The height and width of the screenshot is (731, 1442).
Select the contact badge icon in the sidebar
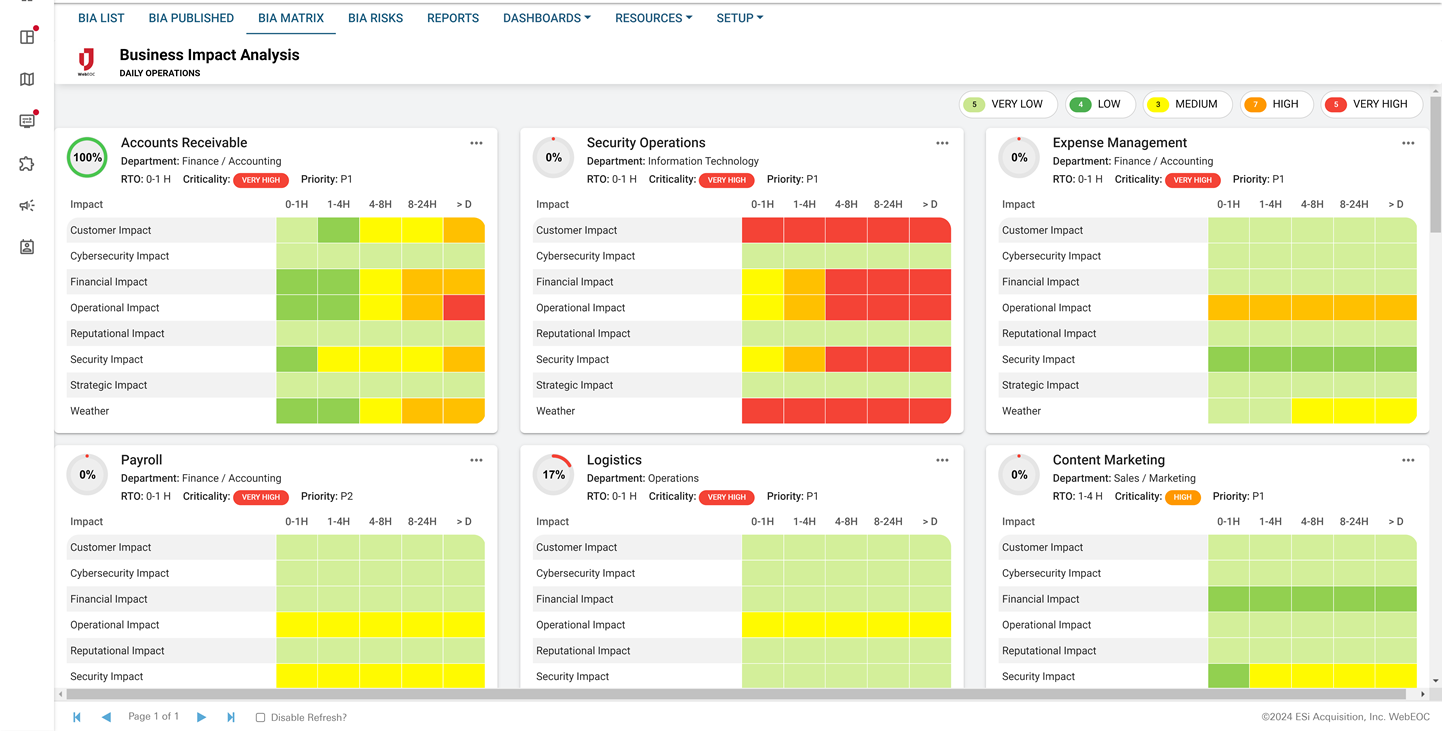click(27, 247)
